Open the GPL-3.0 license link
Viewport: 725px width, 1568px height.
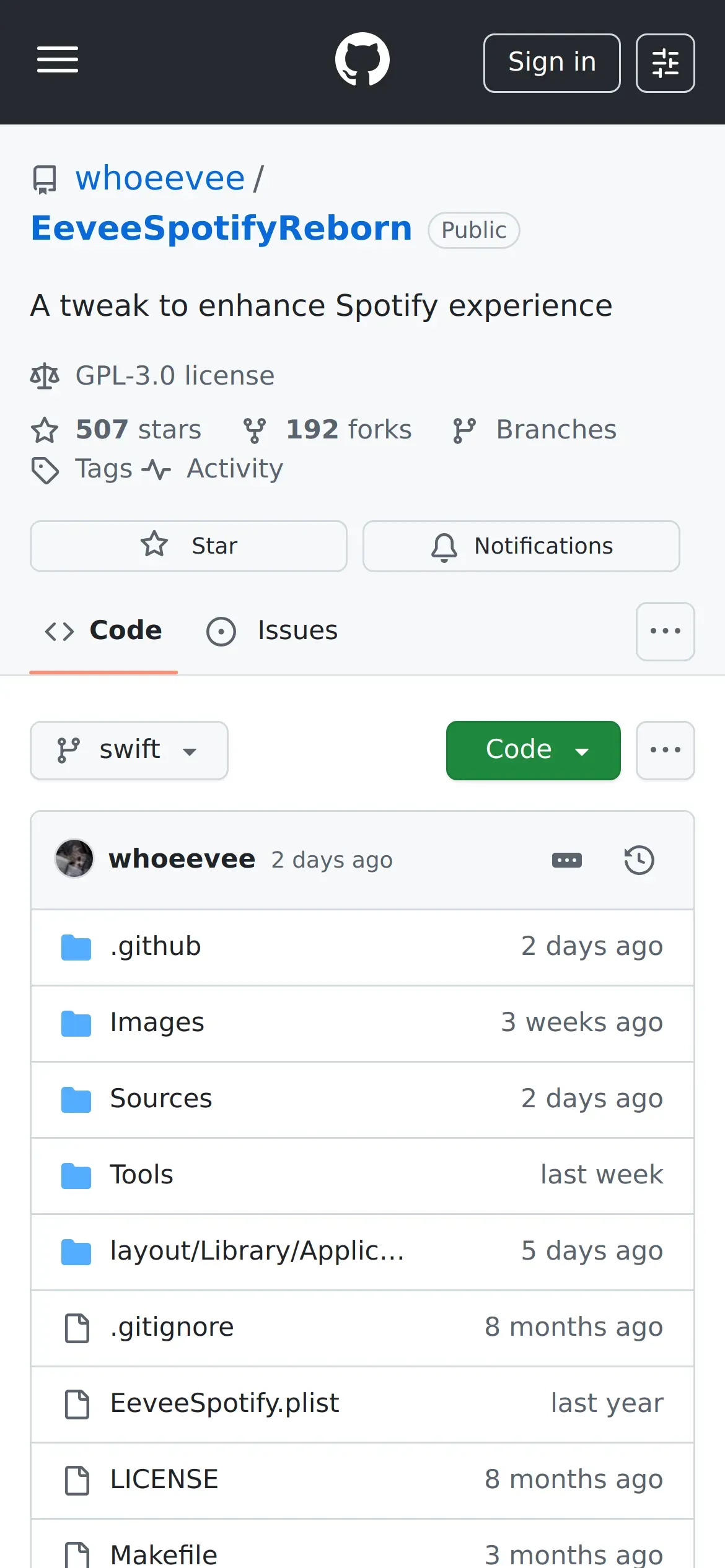pos(175,376)
